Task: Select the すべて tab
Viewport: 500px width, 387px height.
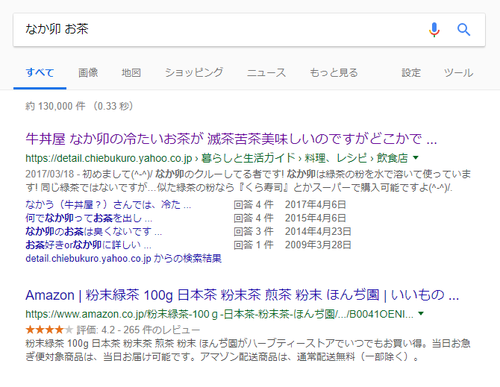Action: 40,72
